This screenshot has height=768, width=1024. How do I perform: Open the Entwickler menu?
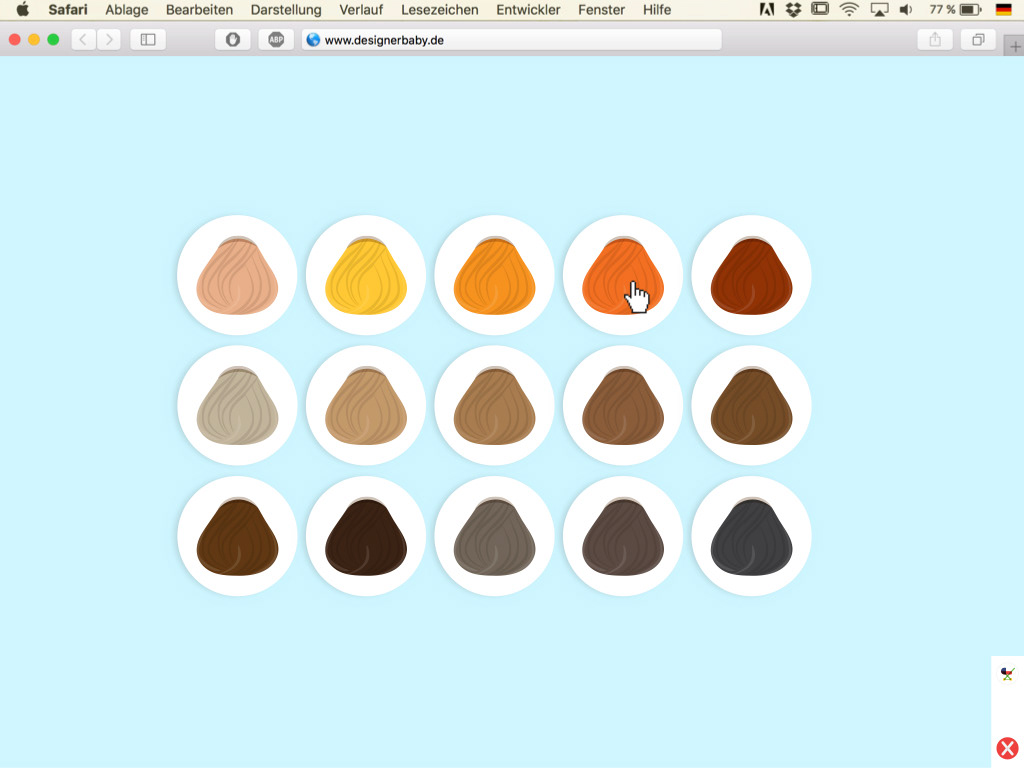[528, 10]
